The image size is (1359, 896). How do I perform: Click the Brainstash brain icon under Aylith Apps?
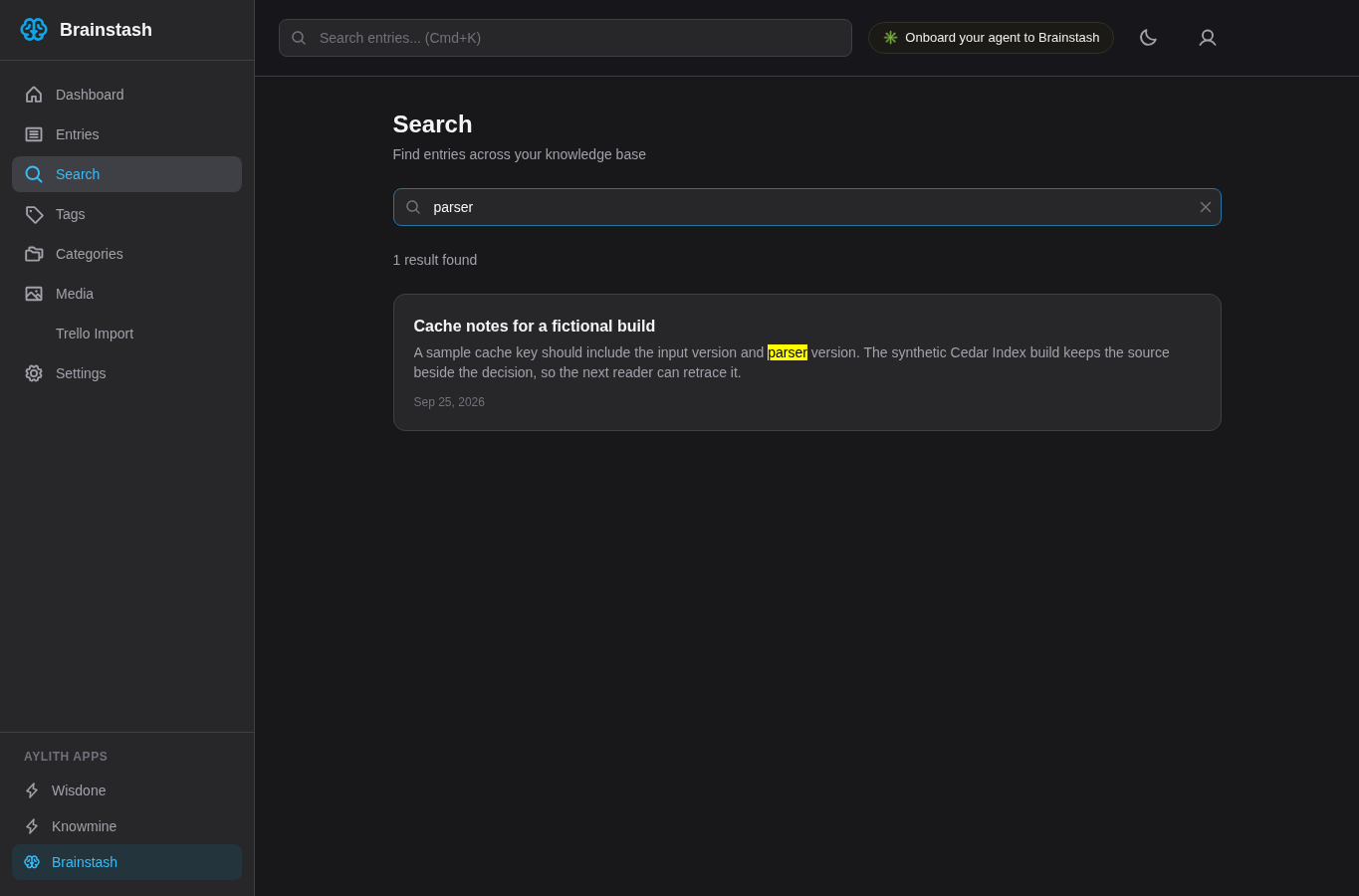click(32, 862)
